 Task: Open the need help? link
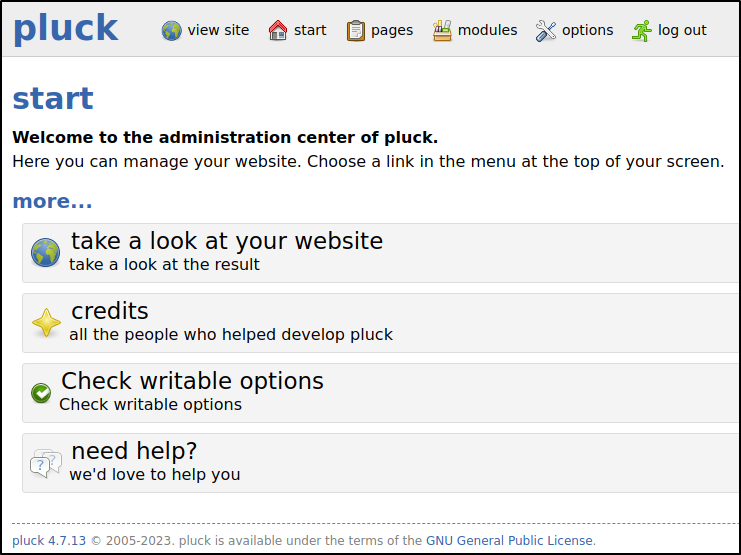[x=134, y=451]
